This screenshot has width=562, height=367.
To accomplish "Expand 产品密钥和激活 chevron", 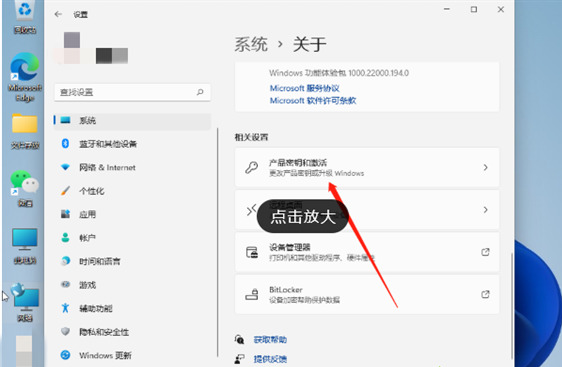I will 485,167.
